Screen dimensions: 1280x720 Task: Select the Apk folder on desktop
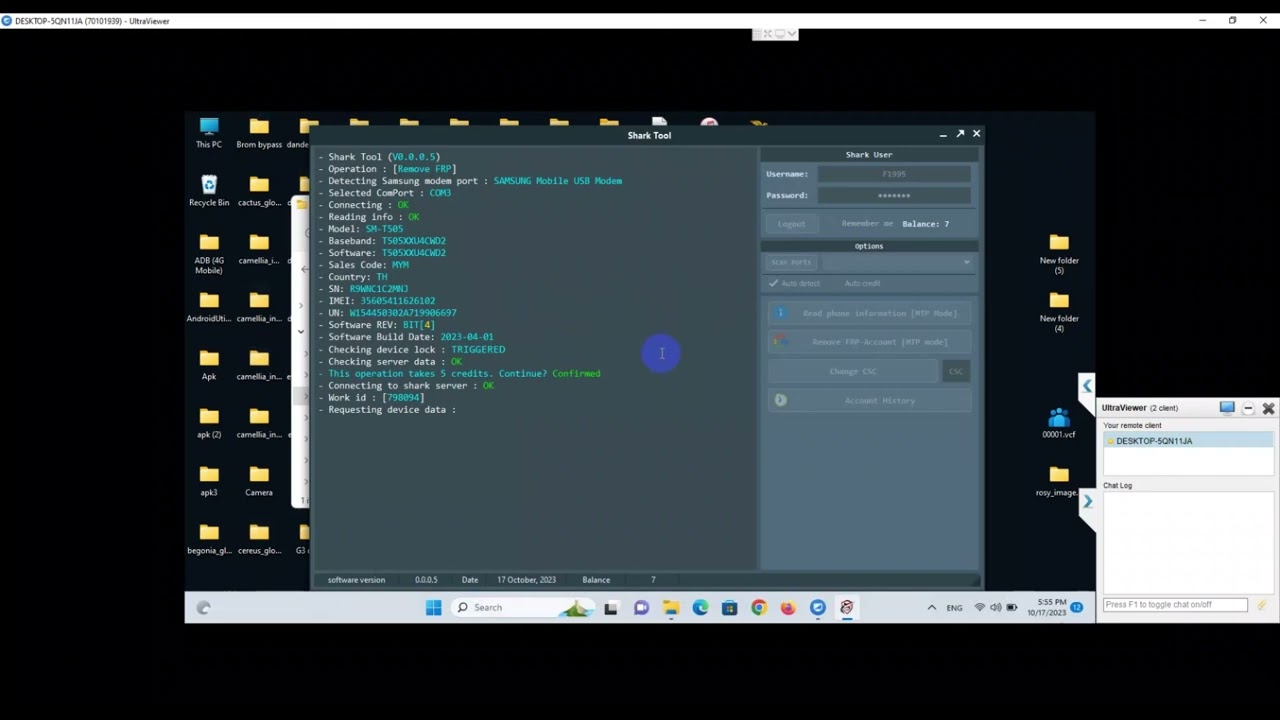209,365
